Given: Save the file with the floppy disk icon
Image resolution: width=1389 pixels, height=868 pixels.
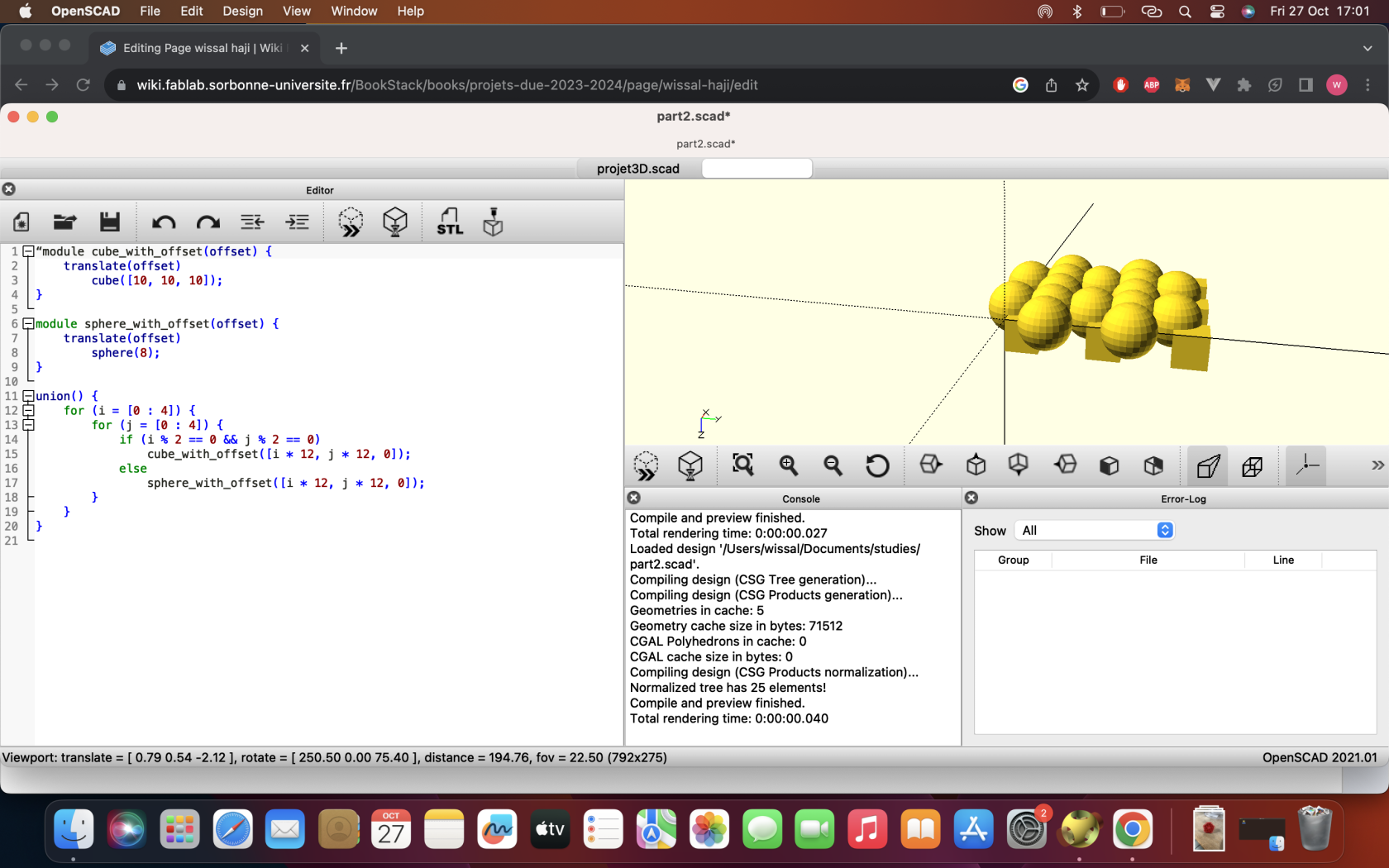Looking at the screenshot, I should pyautogui.click(x=110, y=222).
